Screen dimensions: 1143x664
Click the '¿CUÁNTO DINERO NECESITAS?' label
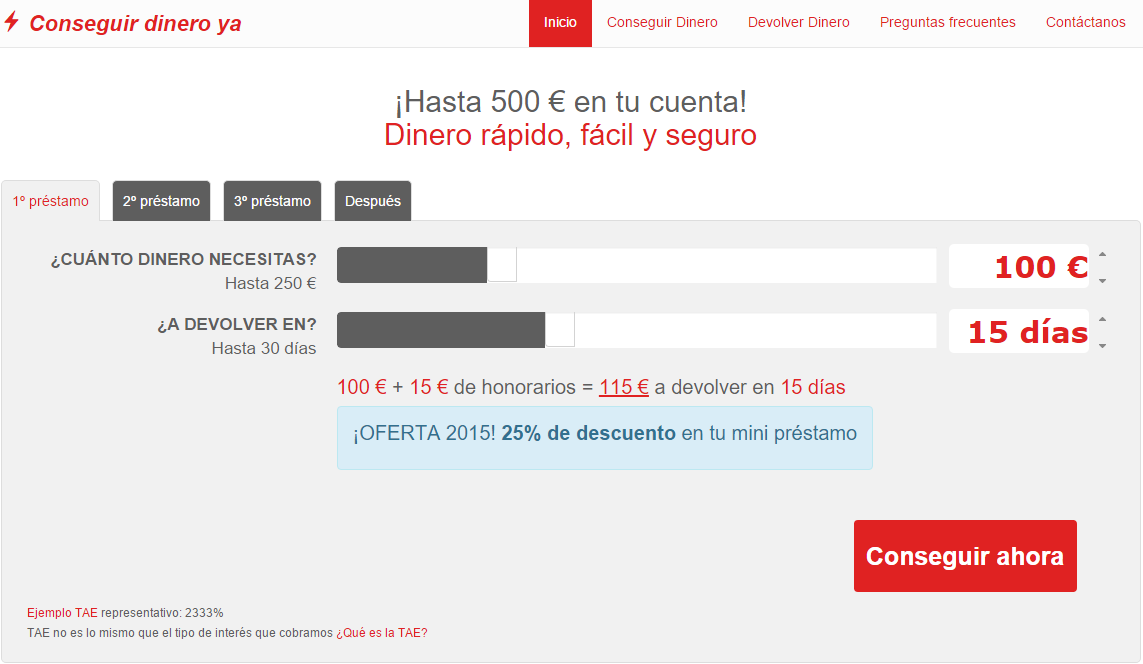point(184,259)
